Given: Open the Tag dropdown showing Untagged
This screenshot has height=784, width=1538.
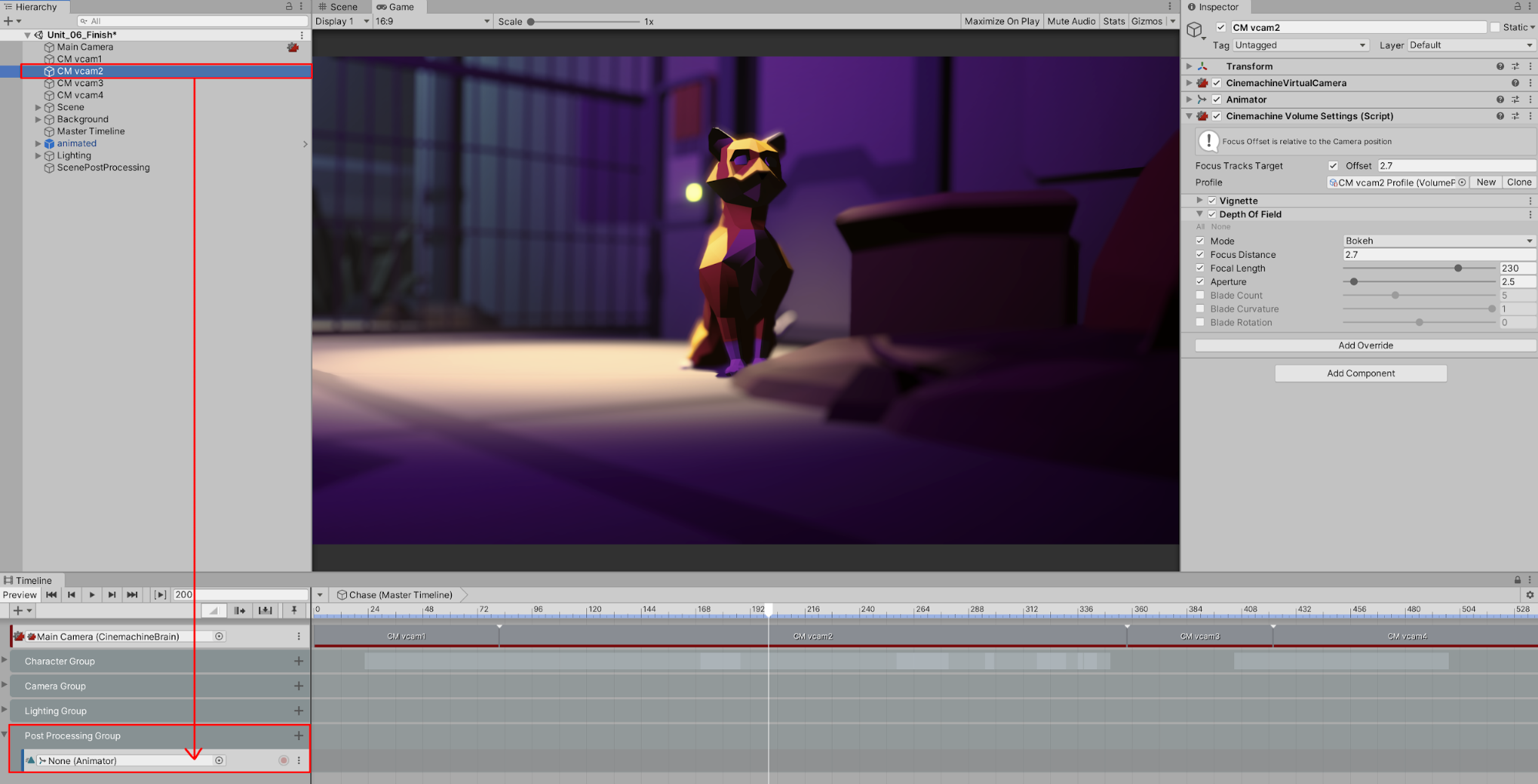Looking at the screenshot, I should pyautogui.click(x=1300, y=45).
